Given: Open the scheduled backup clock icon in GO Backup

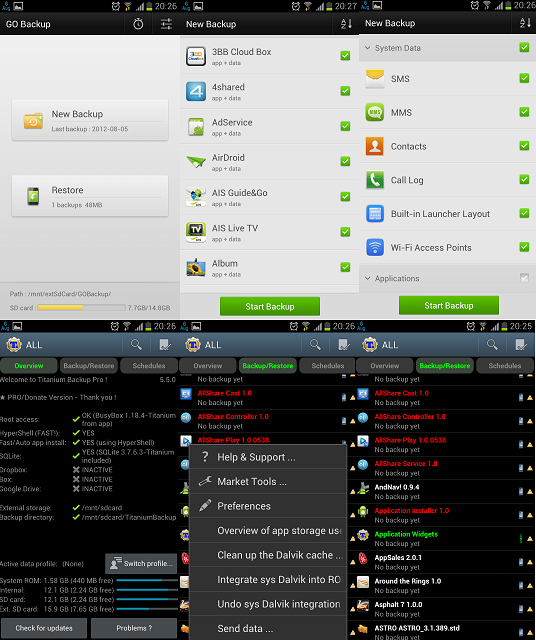Looking at the screenshot, I should [138, 24].
